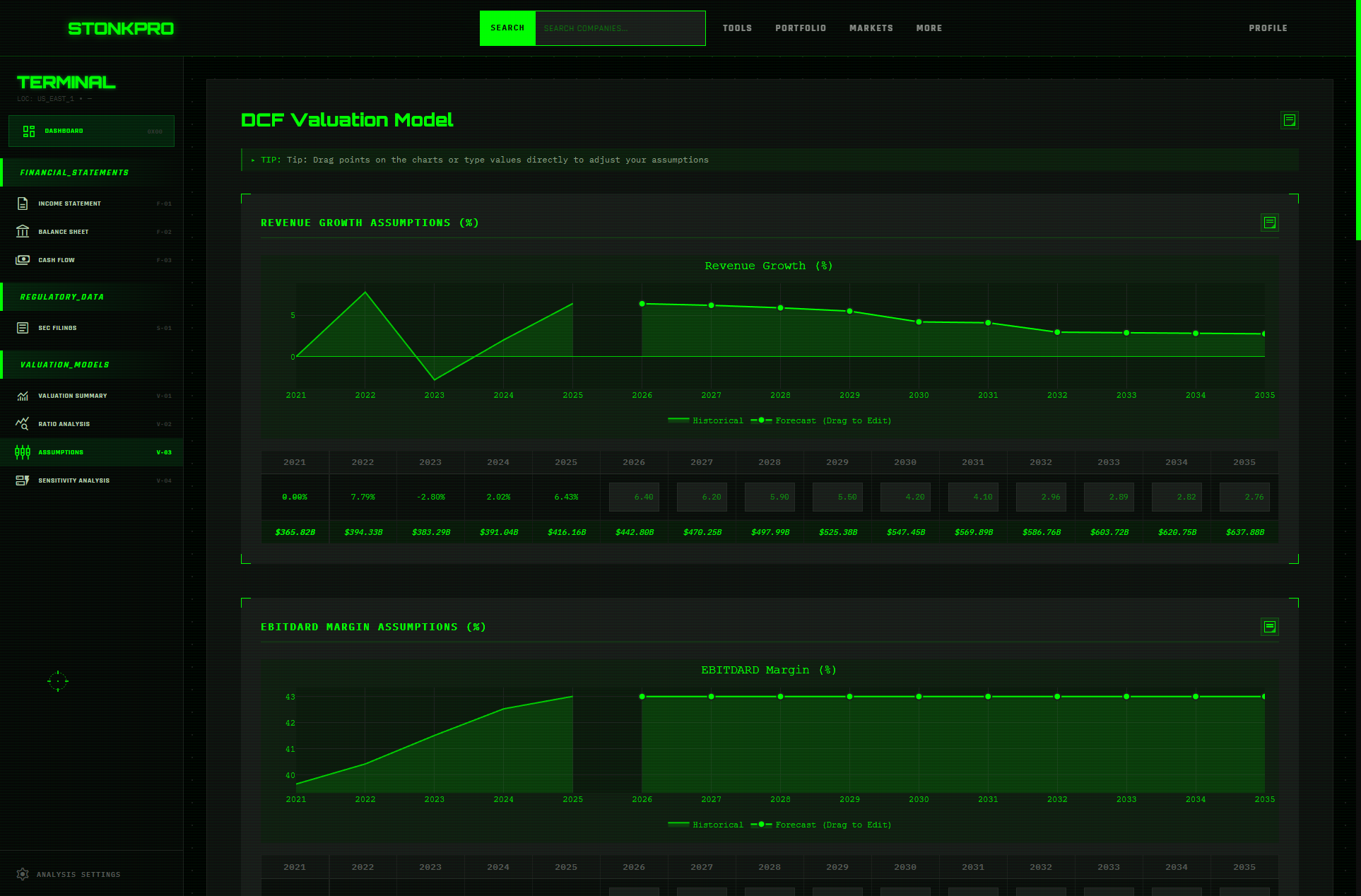The height and width of the screenshot is (896, 1361).
Task: Click the Cash Flow money icon
Action: coord(23,260)
